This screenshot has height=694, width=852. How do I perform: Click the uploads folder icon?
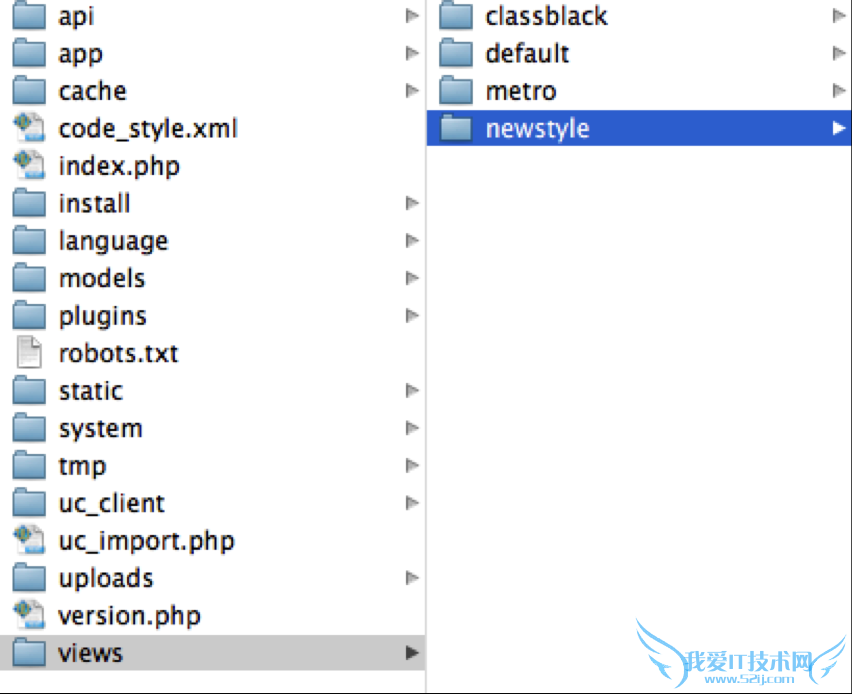click(30, 579)
